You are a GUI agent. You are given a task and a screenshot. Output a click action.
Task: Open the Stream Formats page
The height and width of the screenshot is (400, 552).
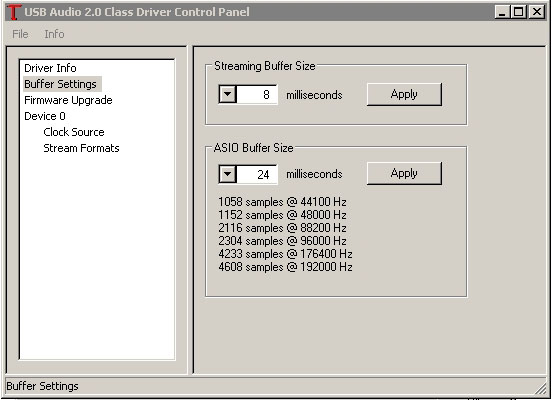point(81,148)
